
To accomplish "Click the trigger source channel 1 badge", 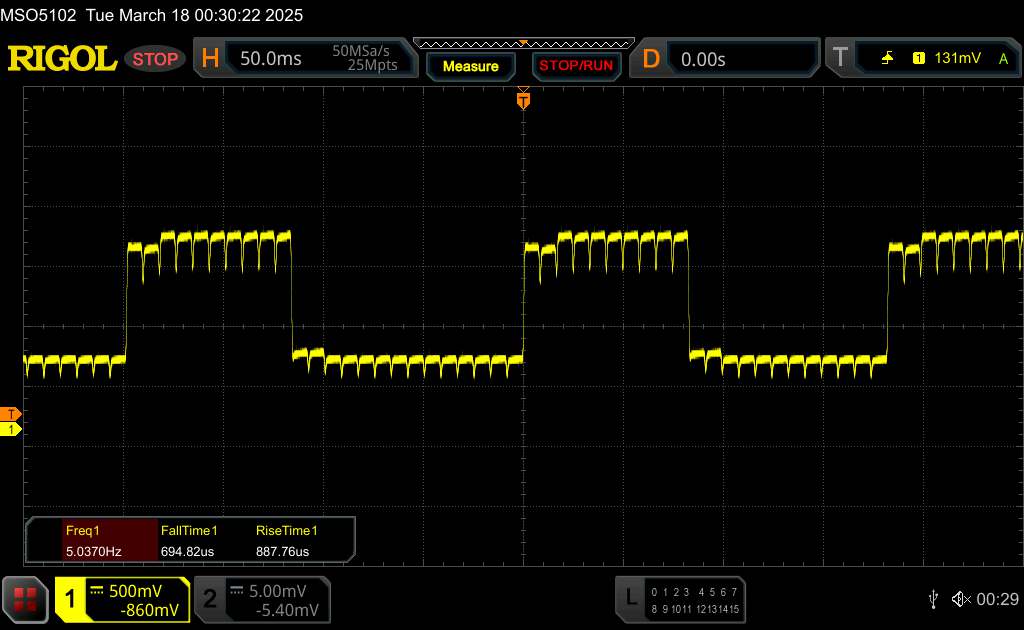I will point(919,58).
